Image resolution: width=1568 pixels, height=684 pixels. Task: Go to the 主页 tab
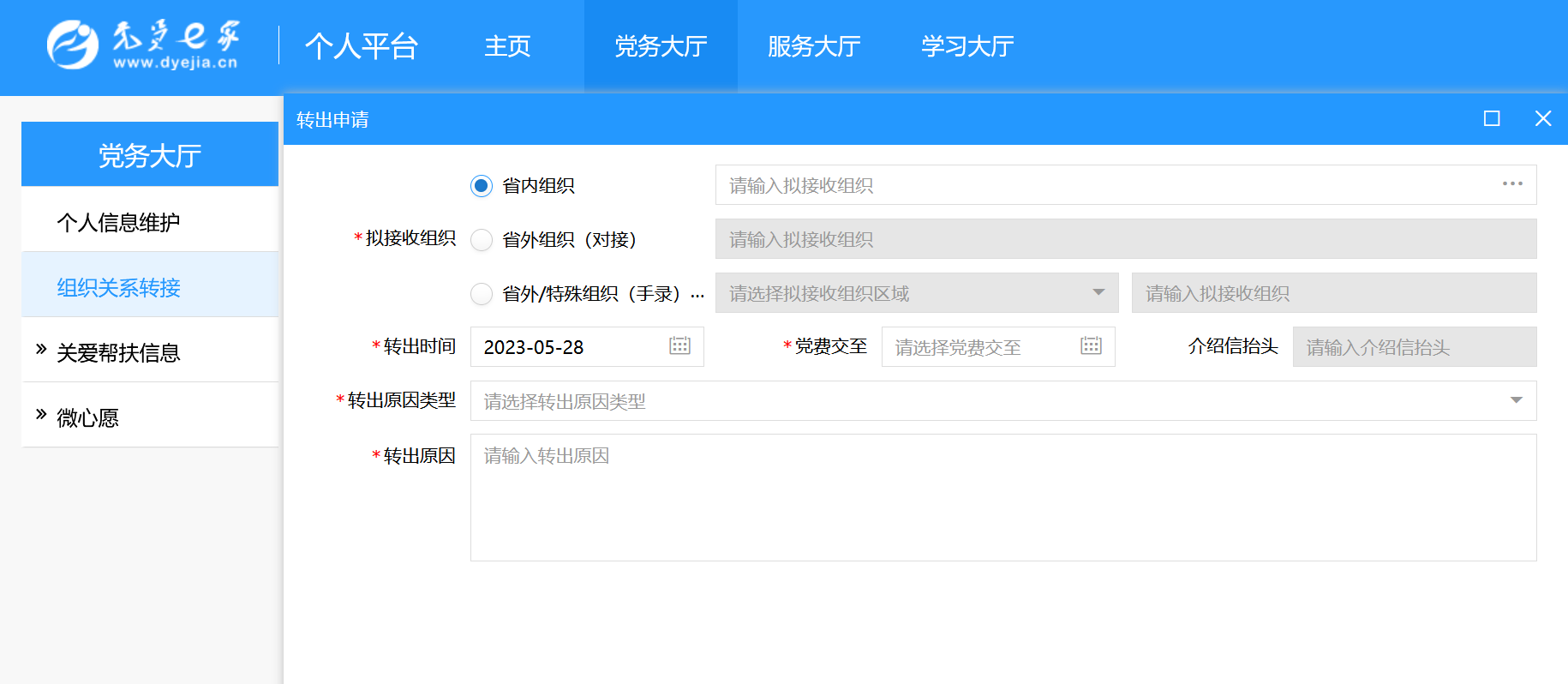click(x=507, y=46)
